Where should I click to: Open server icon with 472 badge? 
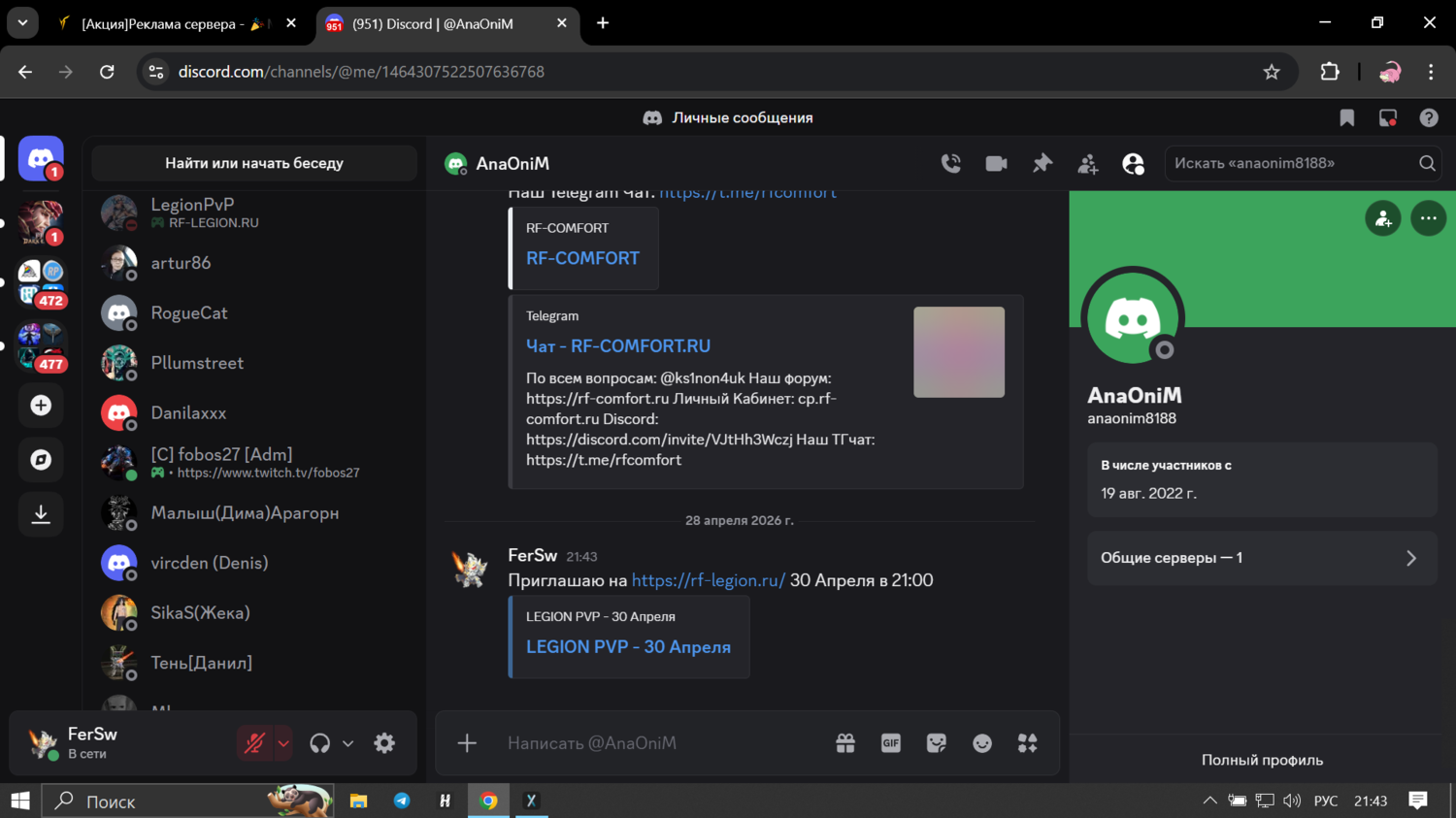tap(41, 282)
